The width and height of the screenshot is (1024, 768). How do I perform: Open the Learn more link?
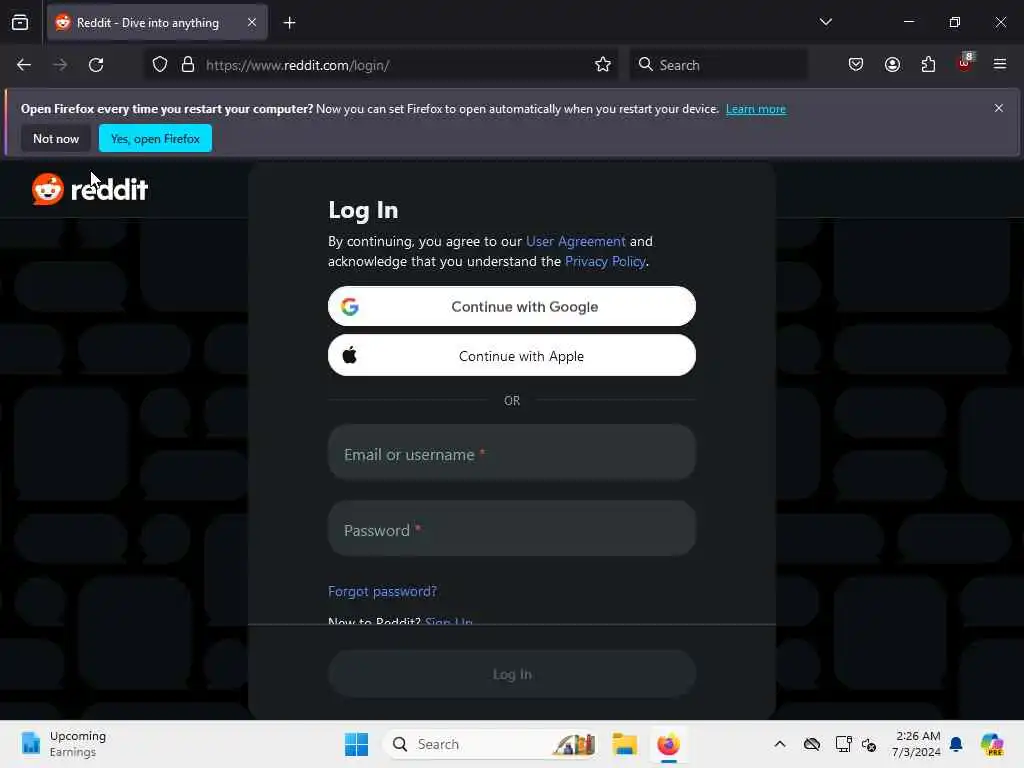pos(756,109)
